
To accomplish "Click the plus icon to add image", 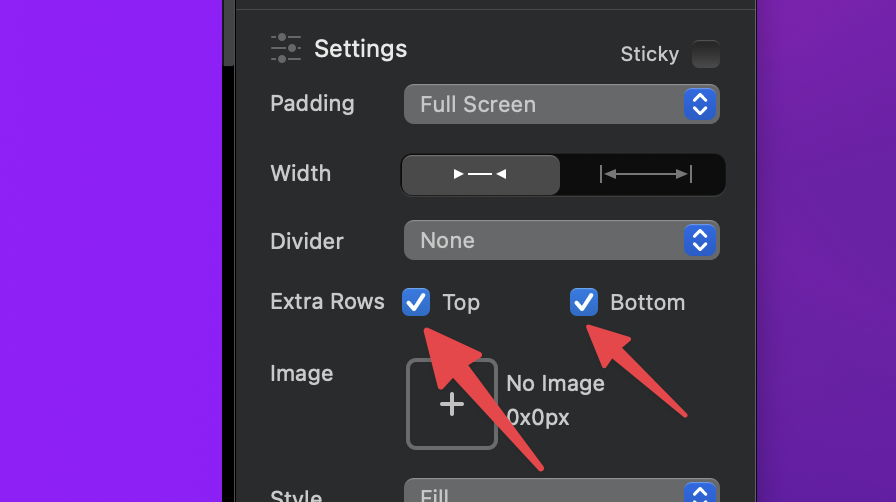I will 452,404.
